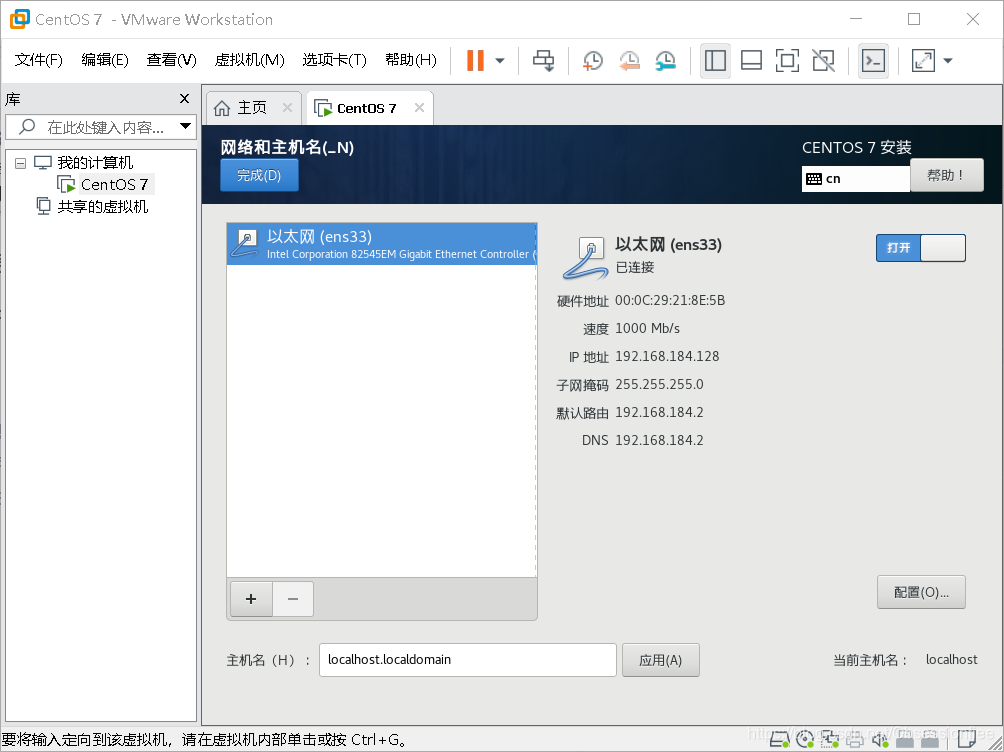Click the Unity mode icon
Screen dimensions: 1004x752
pyautogui.click(x=823, y=61)
